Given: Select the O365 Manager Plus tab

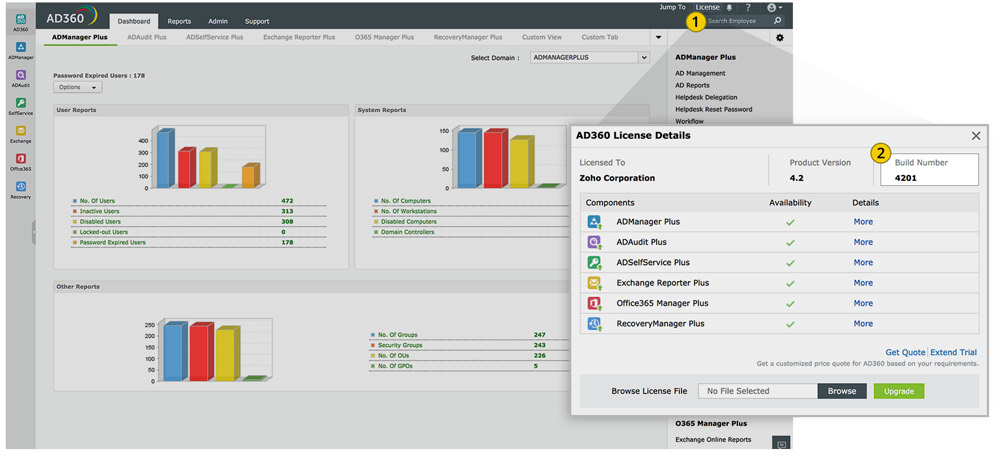Looking at the screenshot, I should point(384,38).
